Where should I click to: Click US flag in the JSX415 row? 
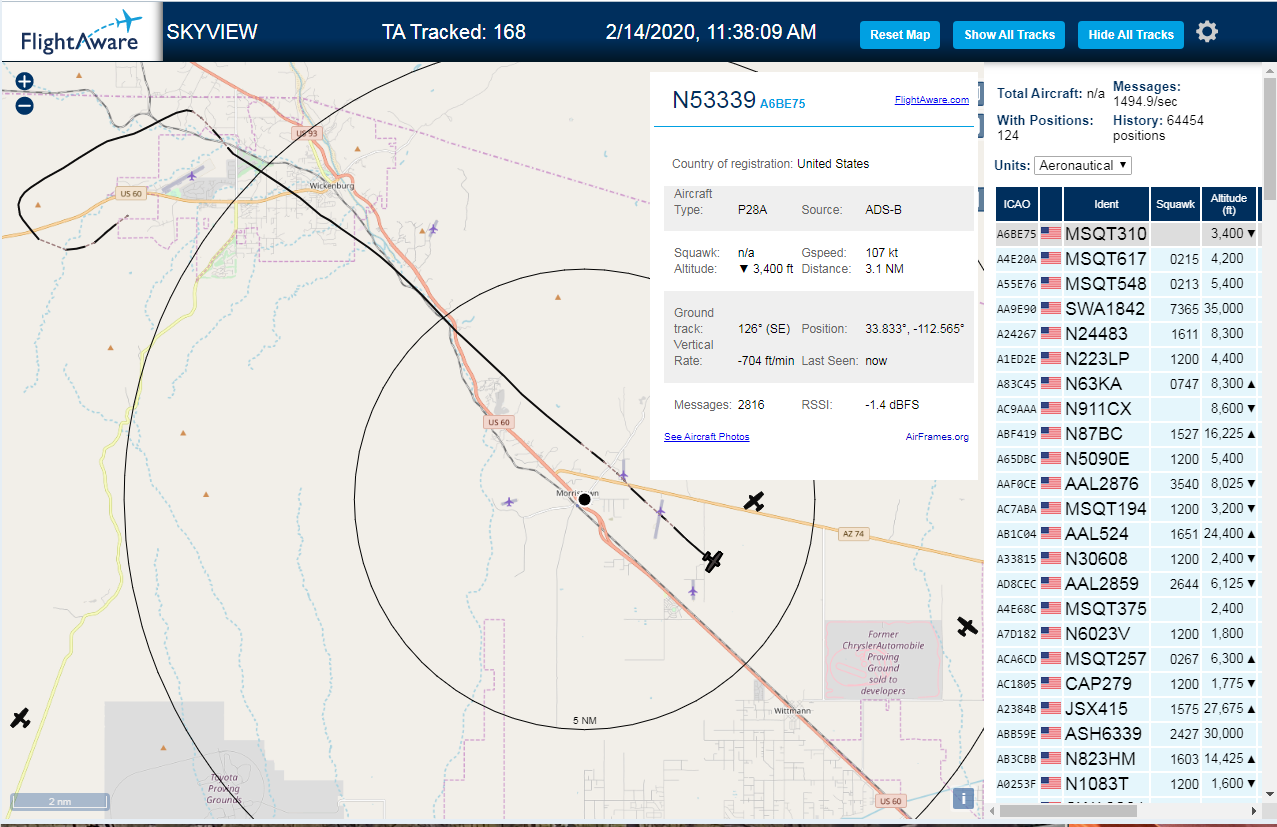pos(1050,709)
